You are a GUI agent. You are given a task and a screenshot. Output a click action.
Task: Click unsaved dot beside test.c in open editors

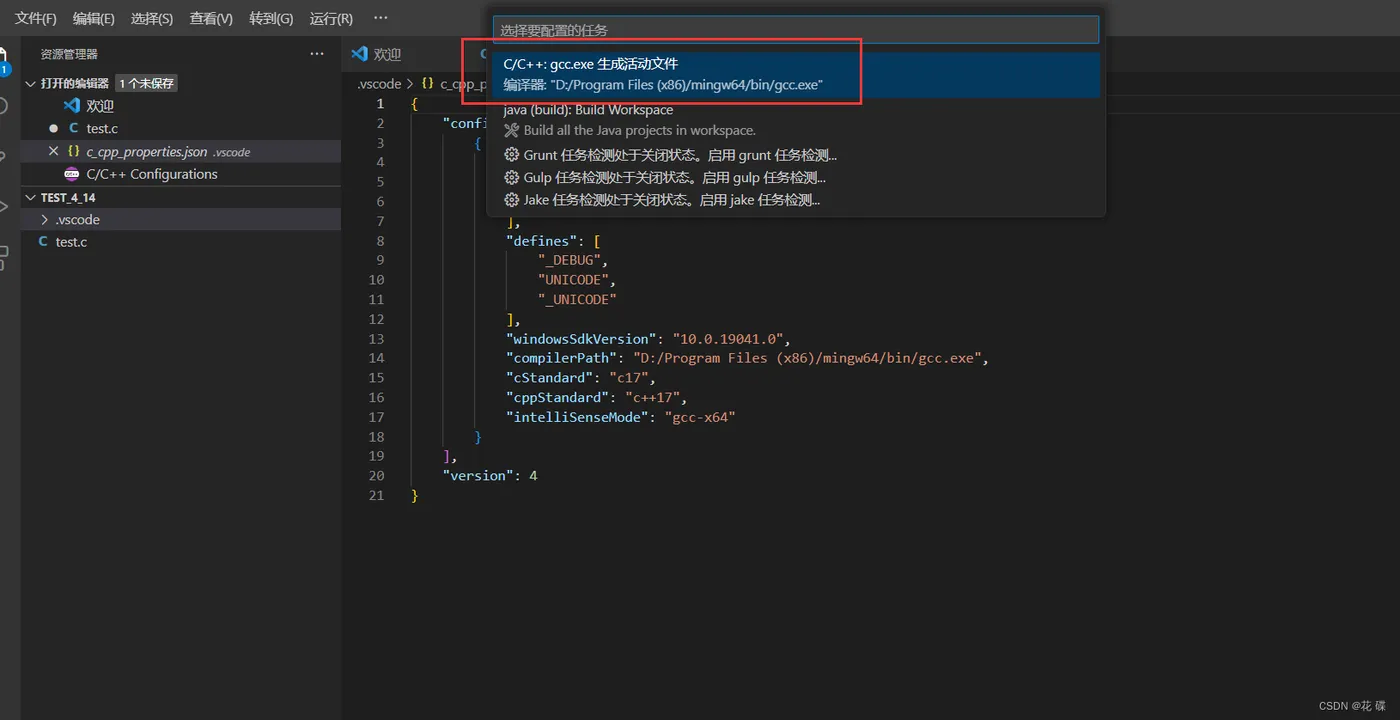pyautogui.click(x=54, y=129)
